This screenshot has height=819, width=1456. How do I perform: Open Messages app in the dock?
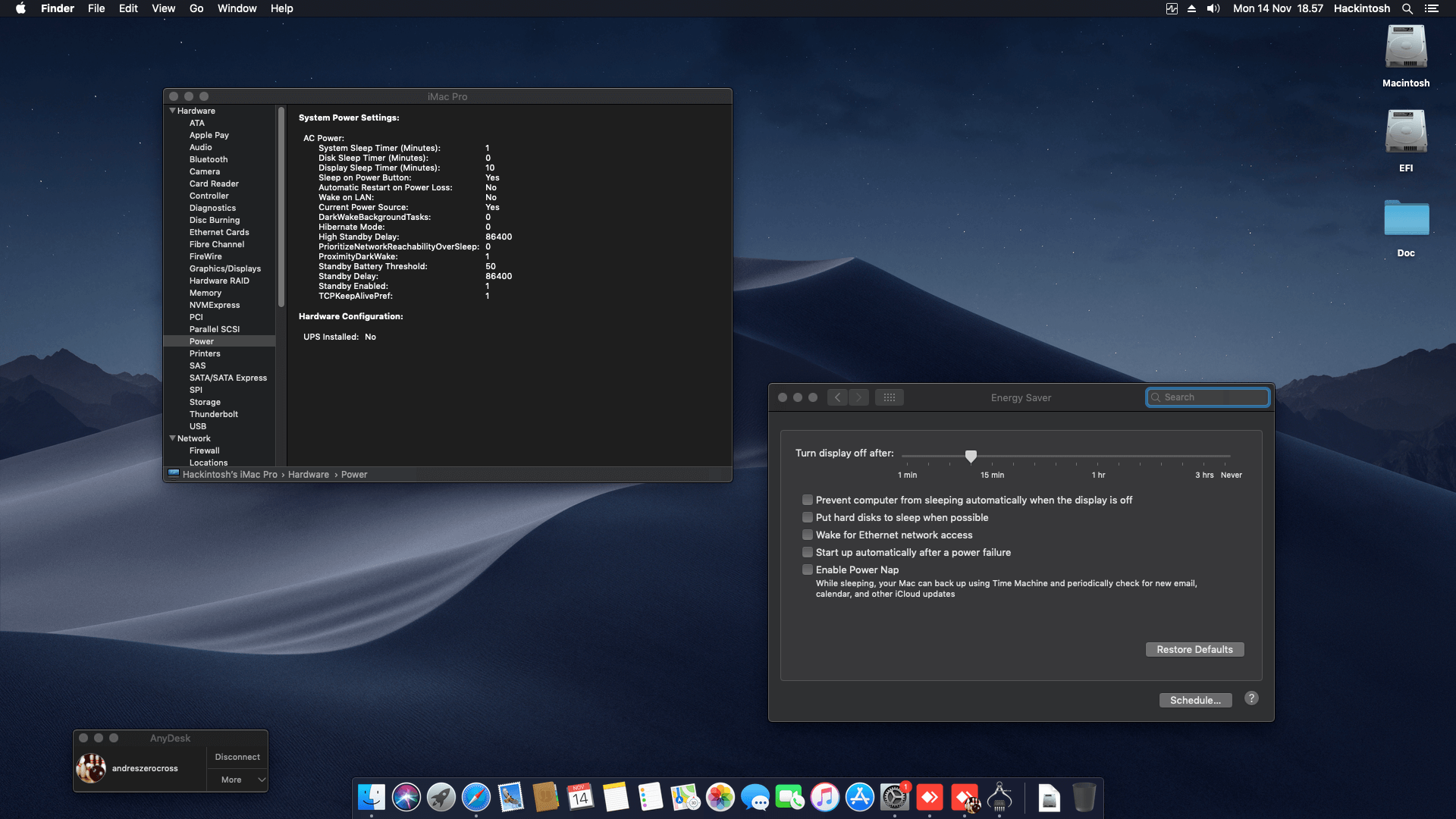[x=755, y=797]
